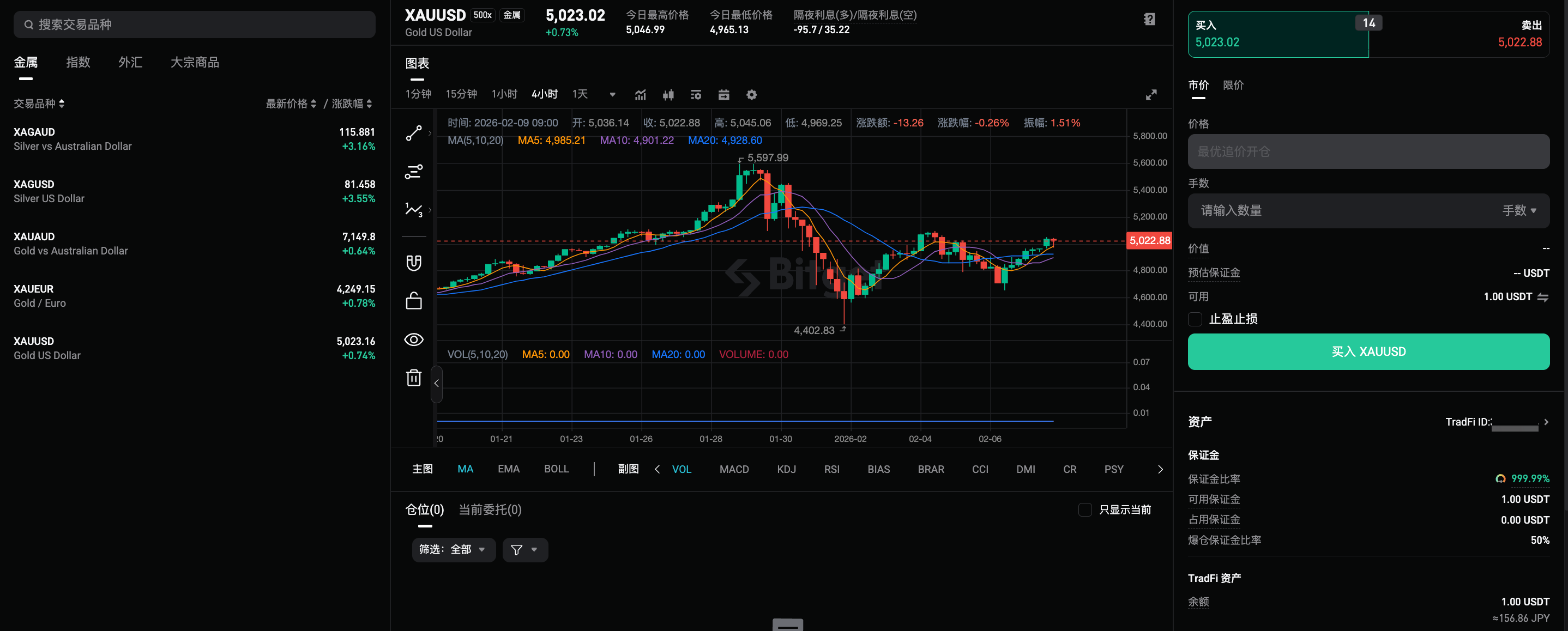Select the candlestick chart type icon
The width and height of the screenshot is (1568, 631).
(x=668, y=95)
